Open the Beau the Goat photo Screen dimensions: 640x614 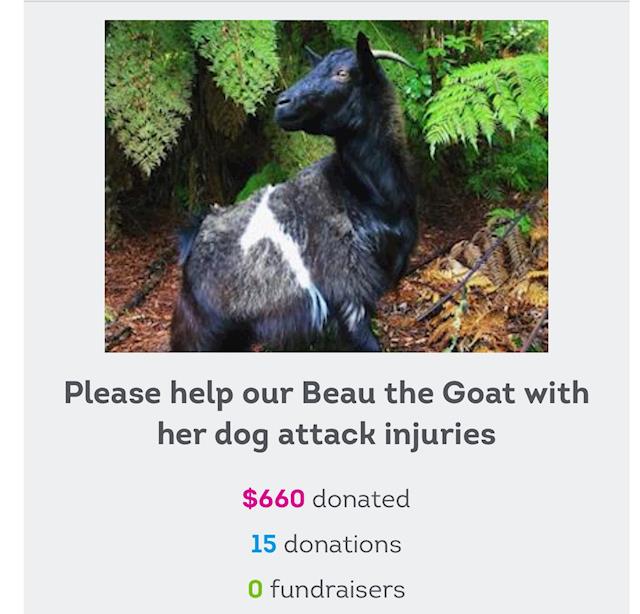pyautogui.click(x=326, y=185)
